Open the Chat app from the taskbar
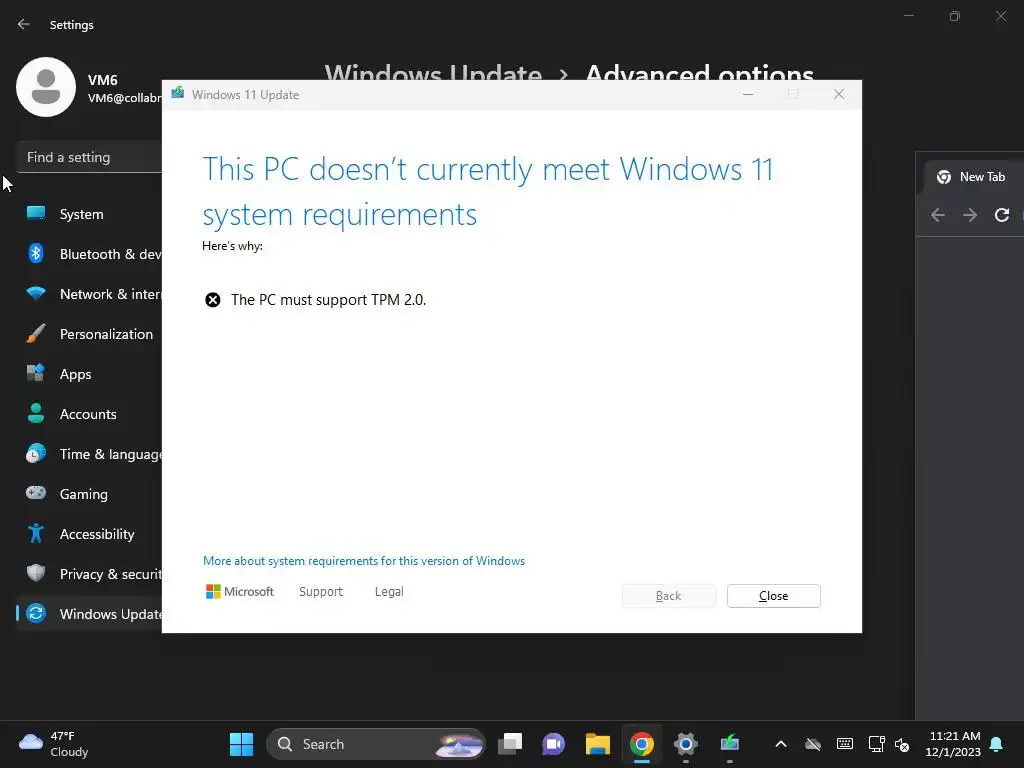Screen dimensions: 1024x768 pos(553,744)
